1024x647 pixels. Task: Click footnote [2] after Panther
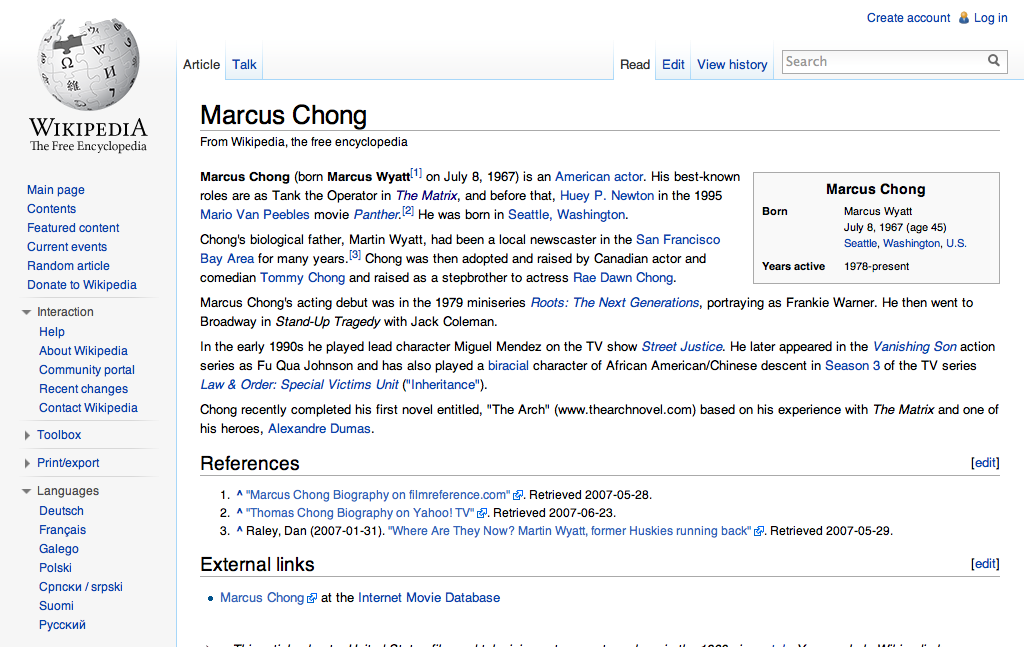pos(408,210)
